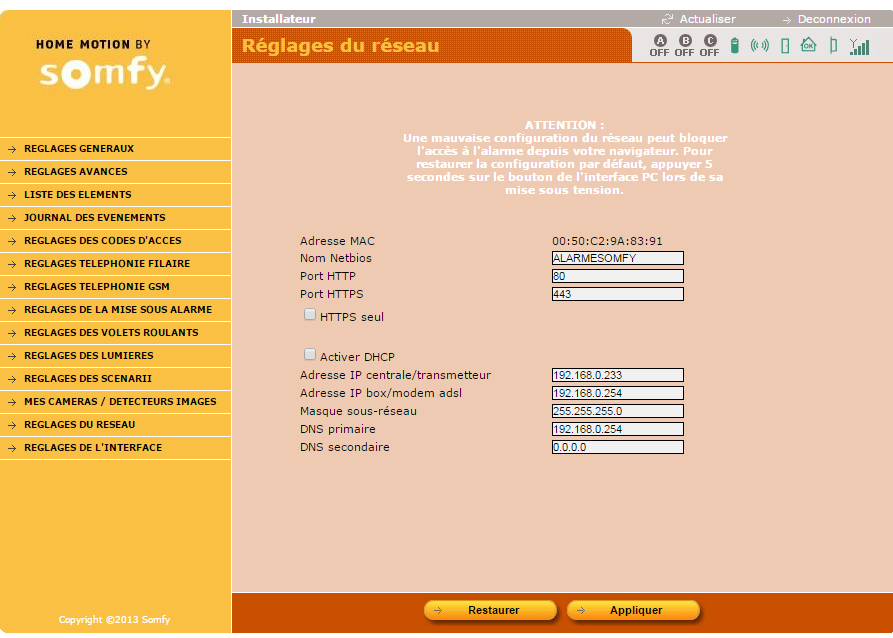Click the Actualiser refresh link
The height and width of the screenshot is (638, 893).
coord(706,19)
